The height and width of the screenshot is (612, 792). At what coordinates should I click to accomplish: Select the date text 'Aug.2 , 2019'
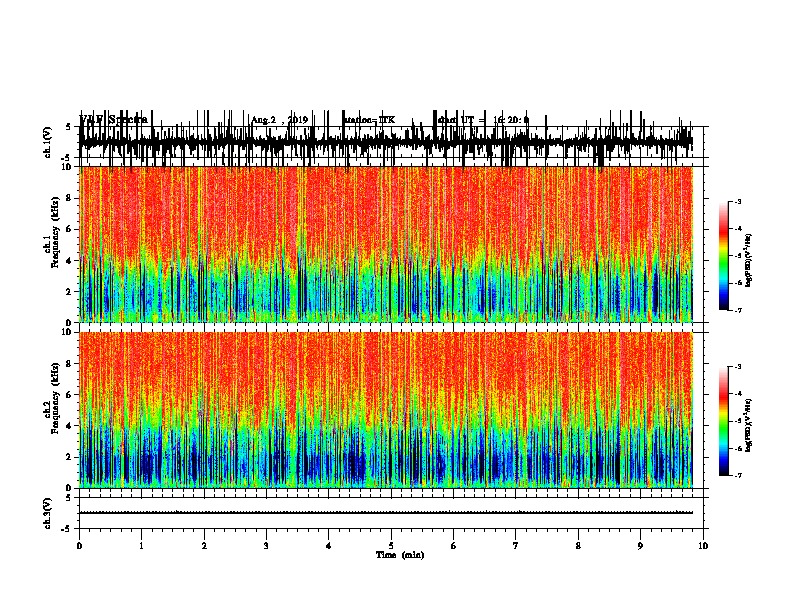click(x=279, y=120)
